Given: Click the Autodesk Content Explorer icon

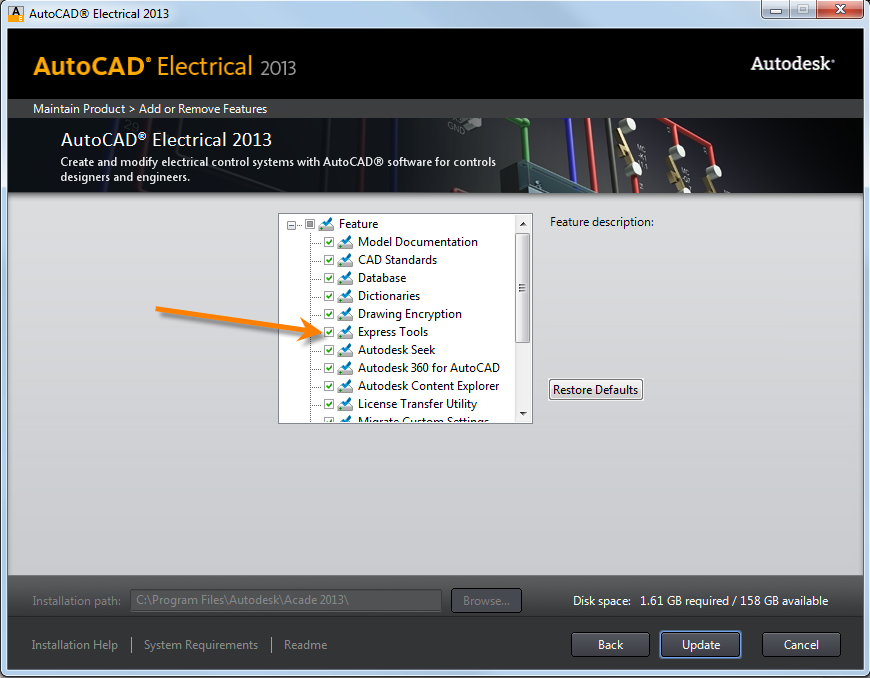Looking at the screenshot, I should coord(345,386).
